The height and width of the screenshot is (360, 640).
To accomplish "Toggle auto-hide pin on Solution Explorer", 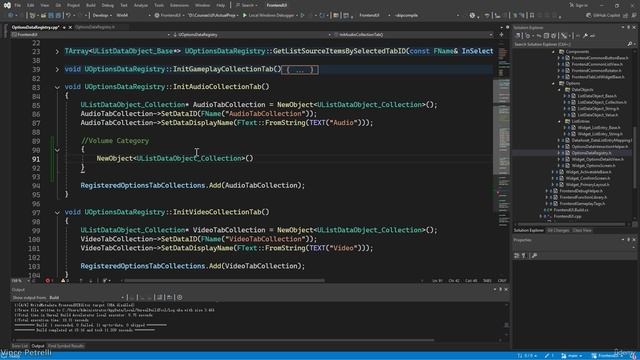I will point(629,27).
